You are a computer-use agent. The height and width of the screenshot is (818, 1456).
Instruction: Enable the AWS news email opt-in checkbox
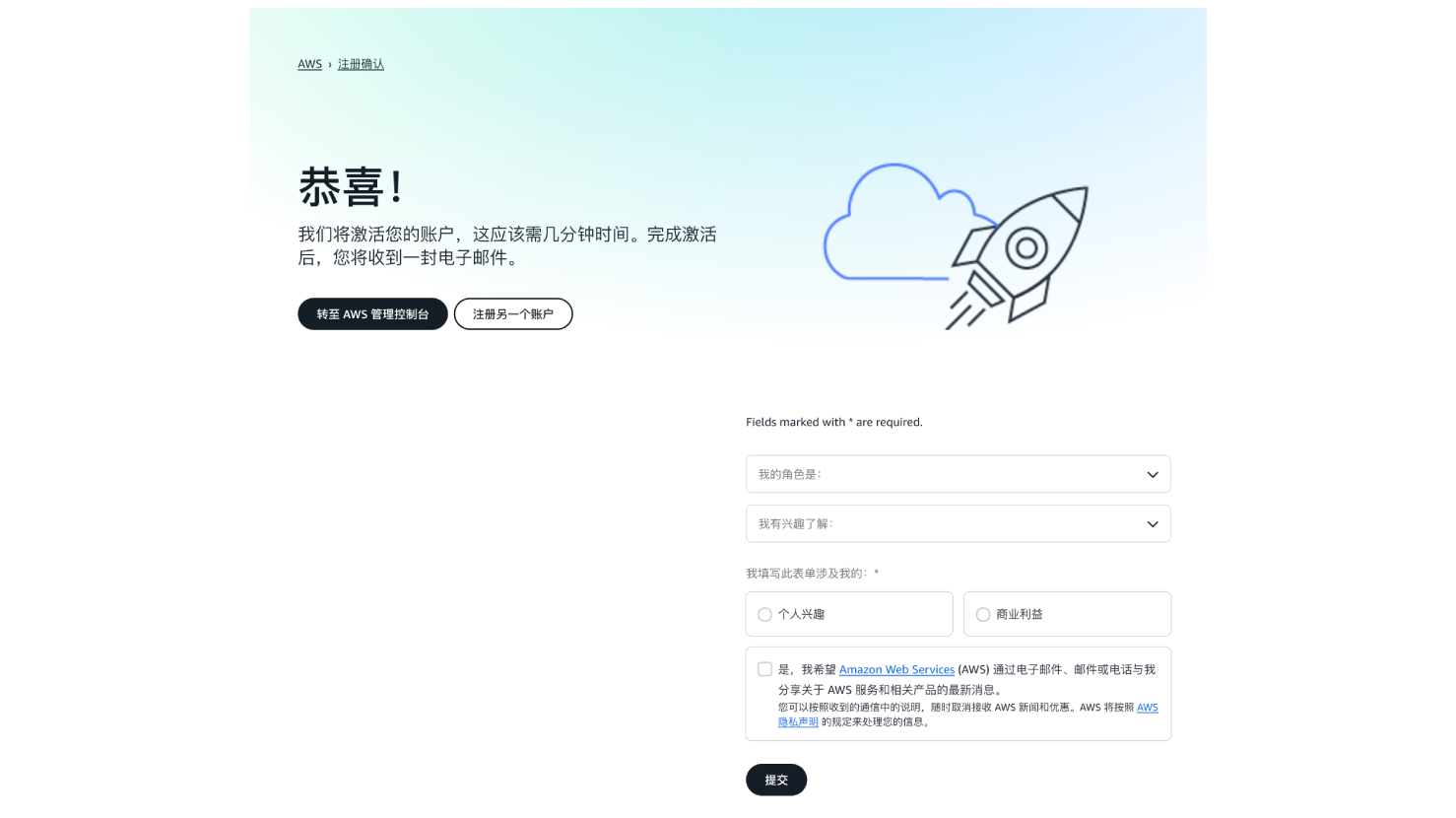click(764, 669)
